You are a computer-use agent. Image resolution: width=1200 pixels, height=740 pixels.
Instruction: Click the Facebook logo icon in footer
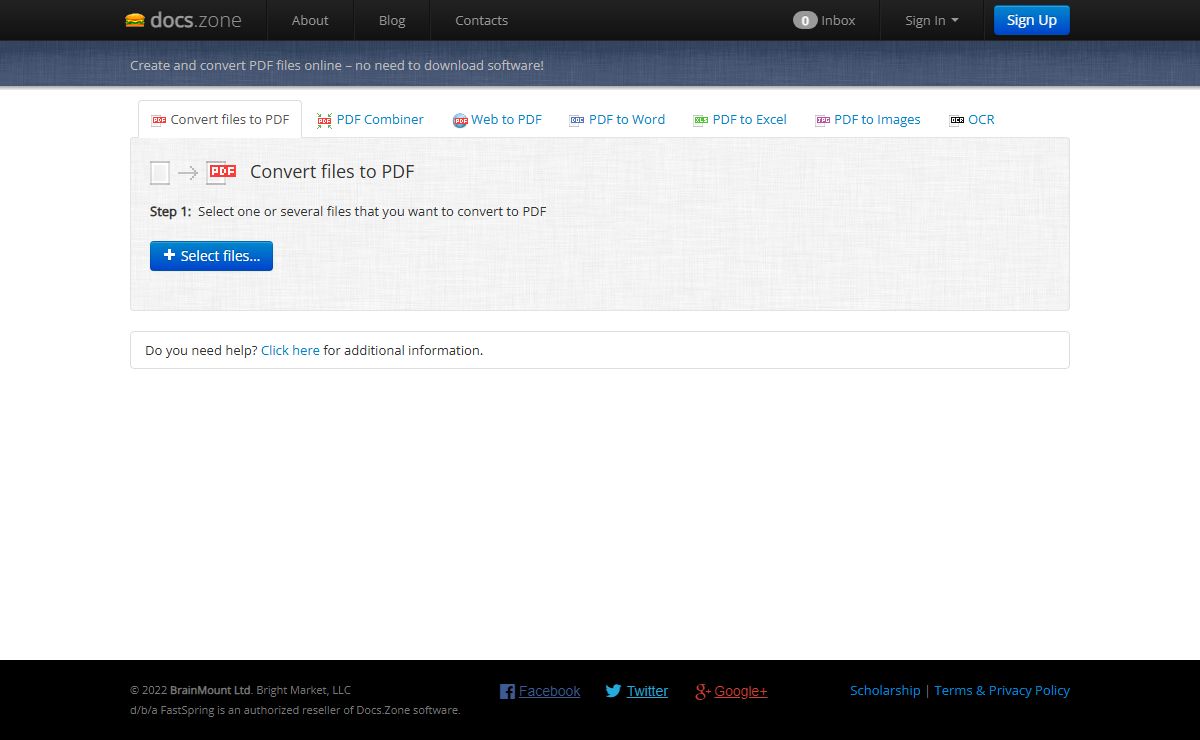(x=507, y=691)
